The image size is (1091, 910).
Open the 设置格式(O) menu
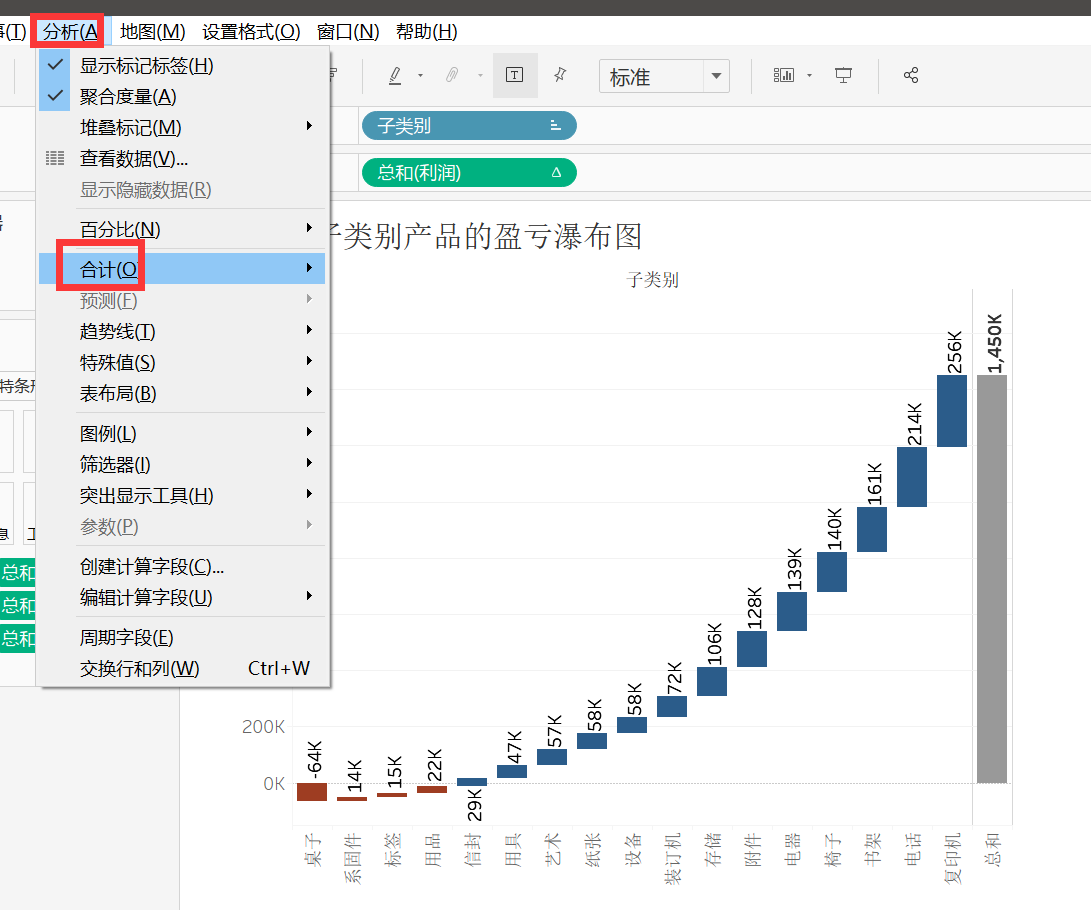(251, 31)
